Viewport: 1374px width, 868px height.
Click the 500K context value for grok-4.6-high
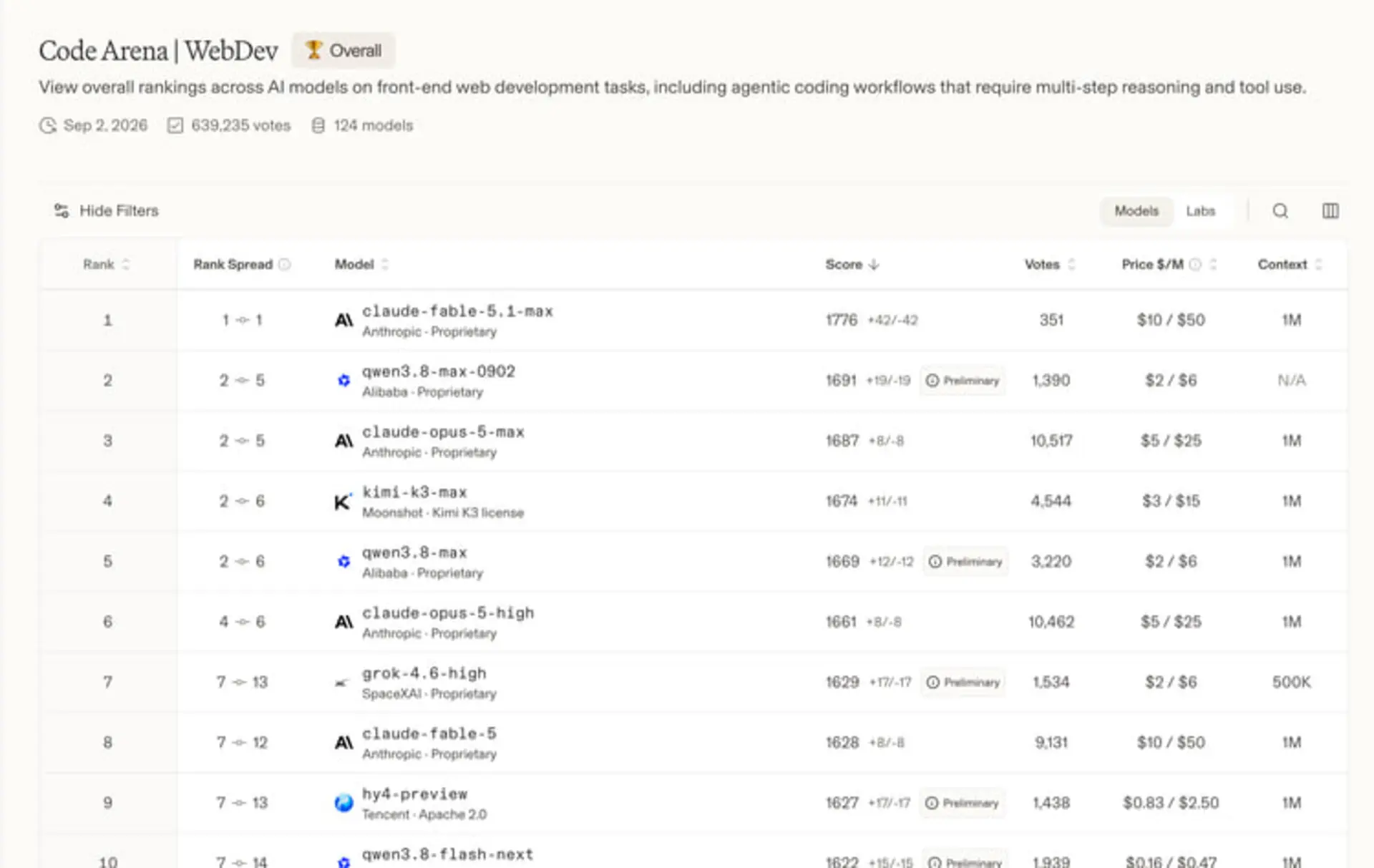(x=1292, y=682)
